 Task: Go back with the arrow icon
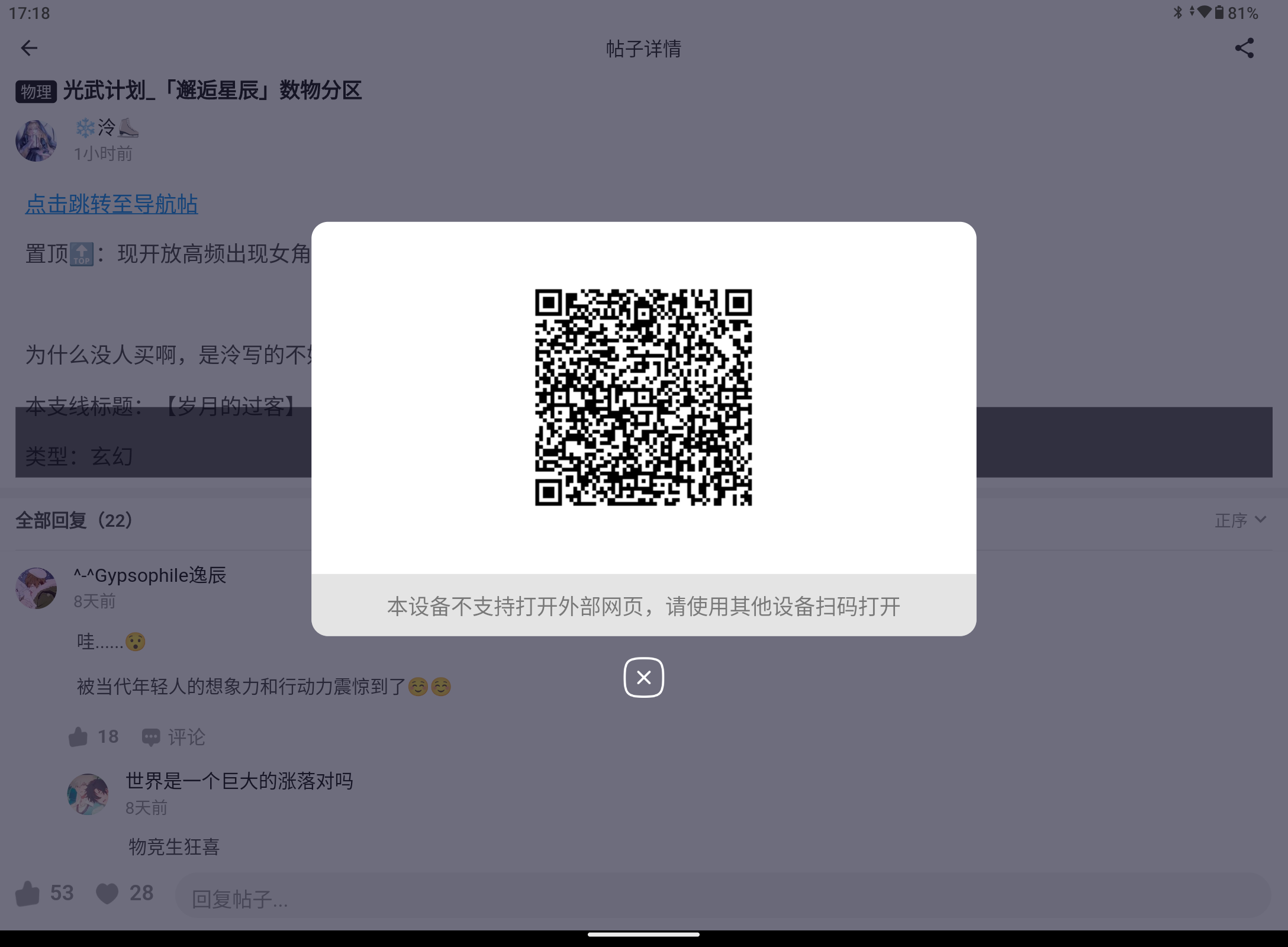coord(29,48)
